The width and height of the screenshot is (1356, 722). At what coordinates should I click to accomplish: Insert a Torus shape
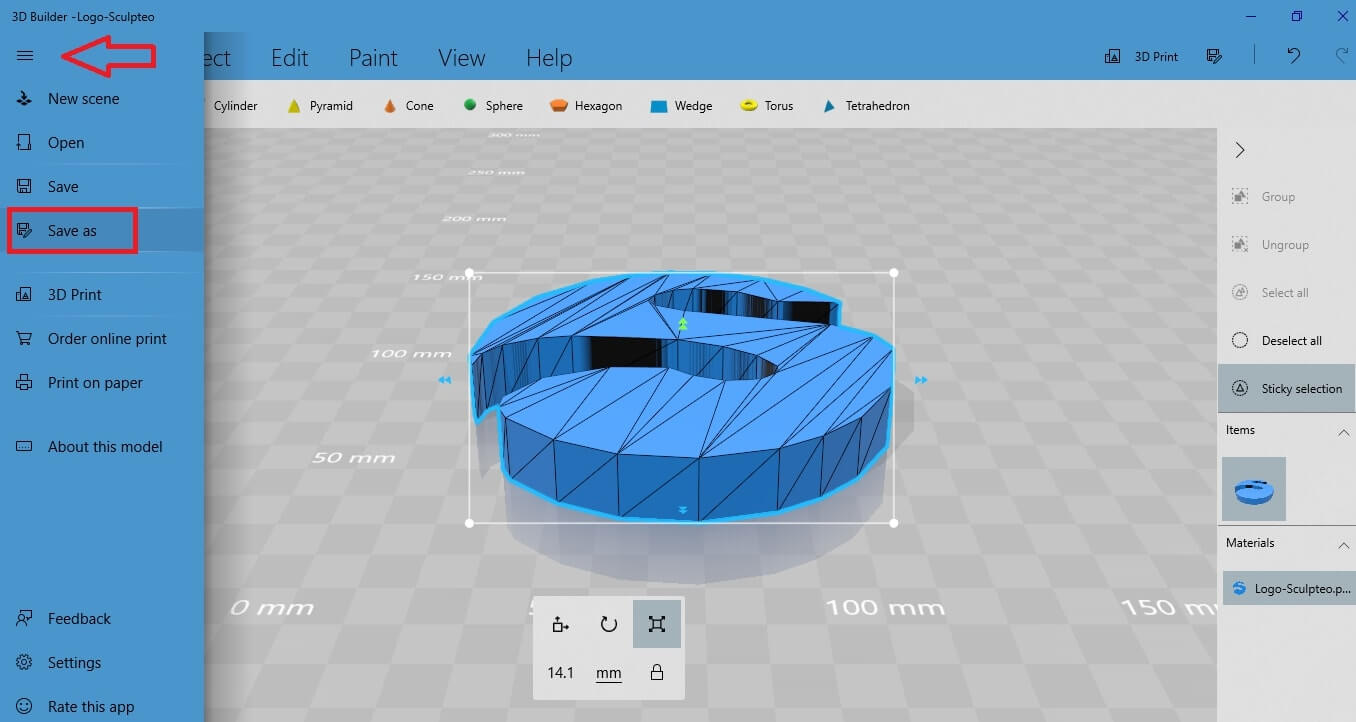pos(767,105)
